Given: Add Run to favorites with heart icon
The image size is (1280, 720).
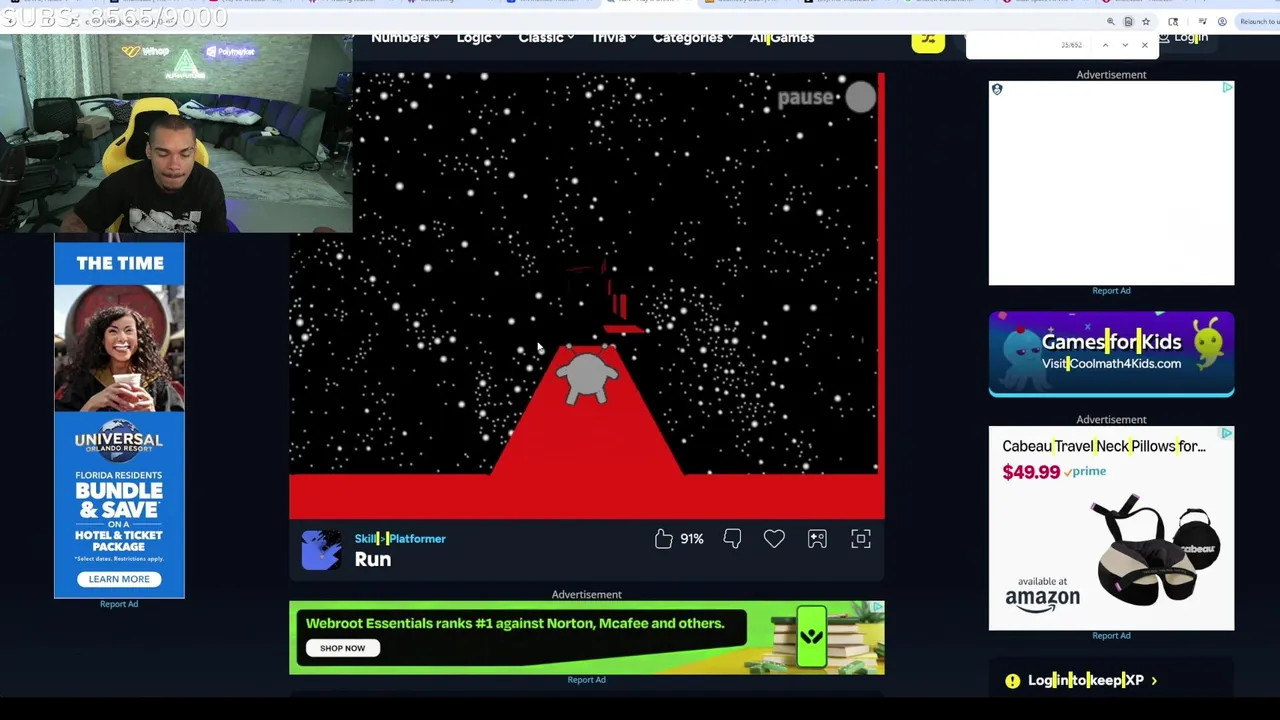Looking at the screenshot, I should tap(774, 539).
